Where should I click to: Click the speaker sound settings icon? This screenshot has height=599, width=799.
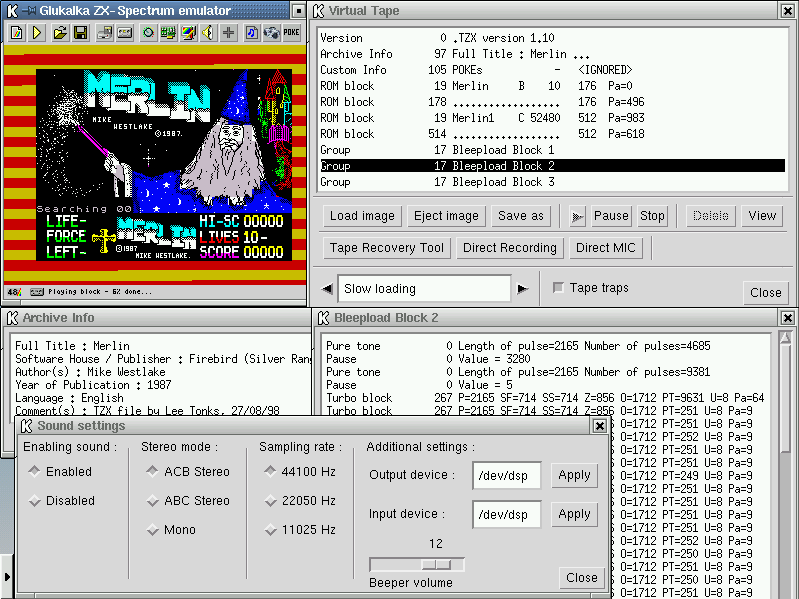(208, 33)
